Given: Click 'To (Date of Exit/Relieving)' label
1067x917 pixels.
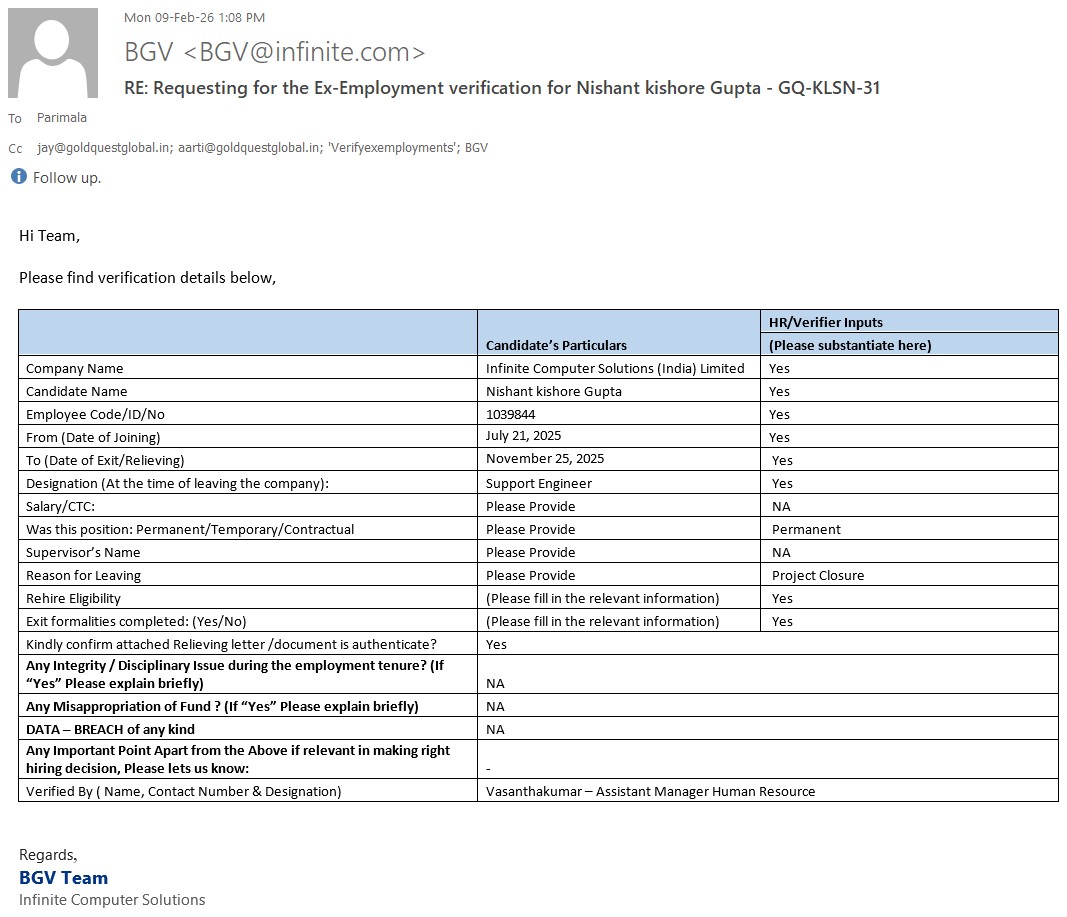Looking at the screenshot, I should coord(105,461).
